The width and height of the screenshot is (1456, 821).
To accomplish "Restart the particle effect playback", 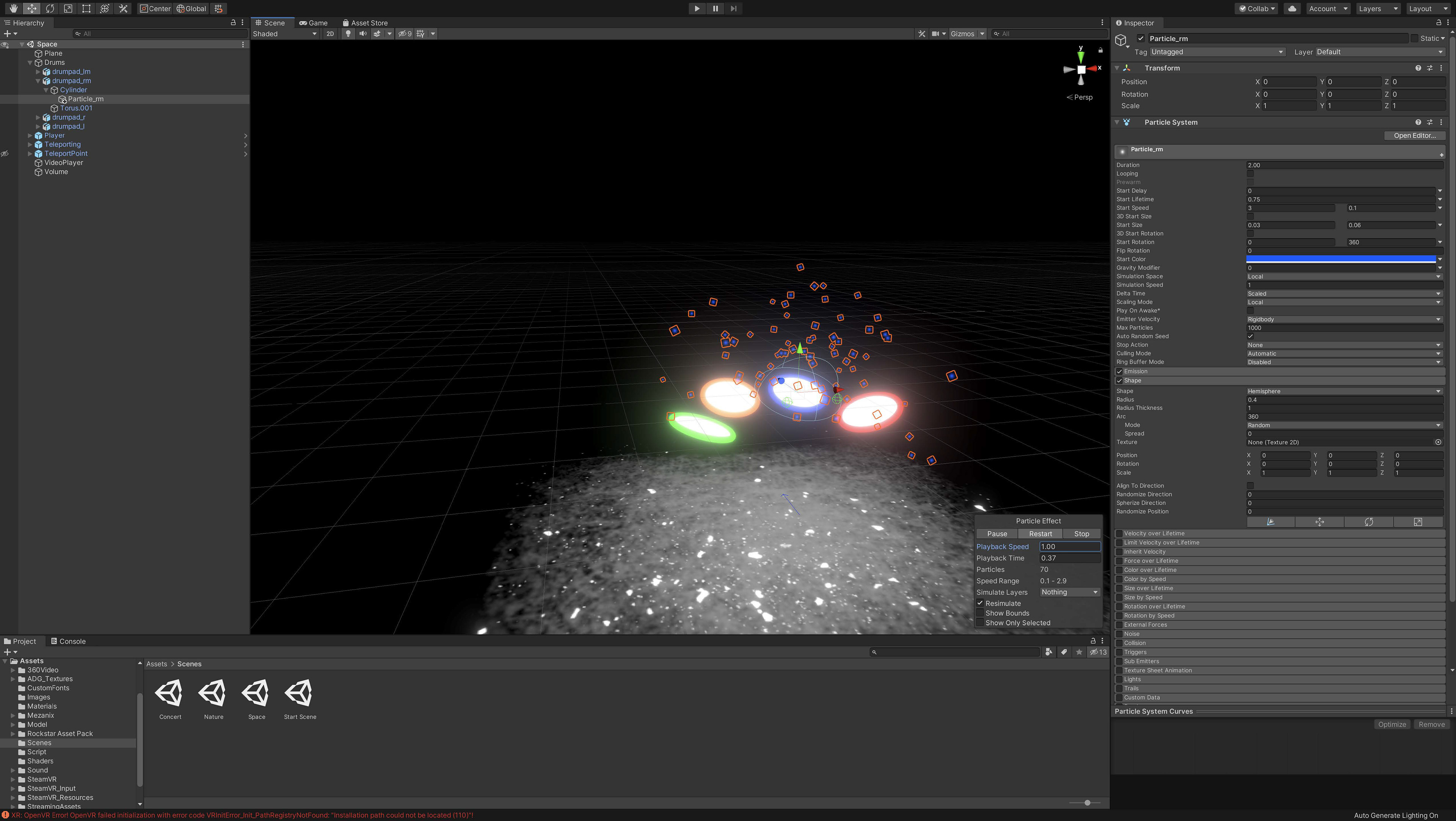I will [x=1040, y=533].
